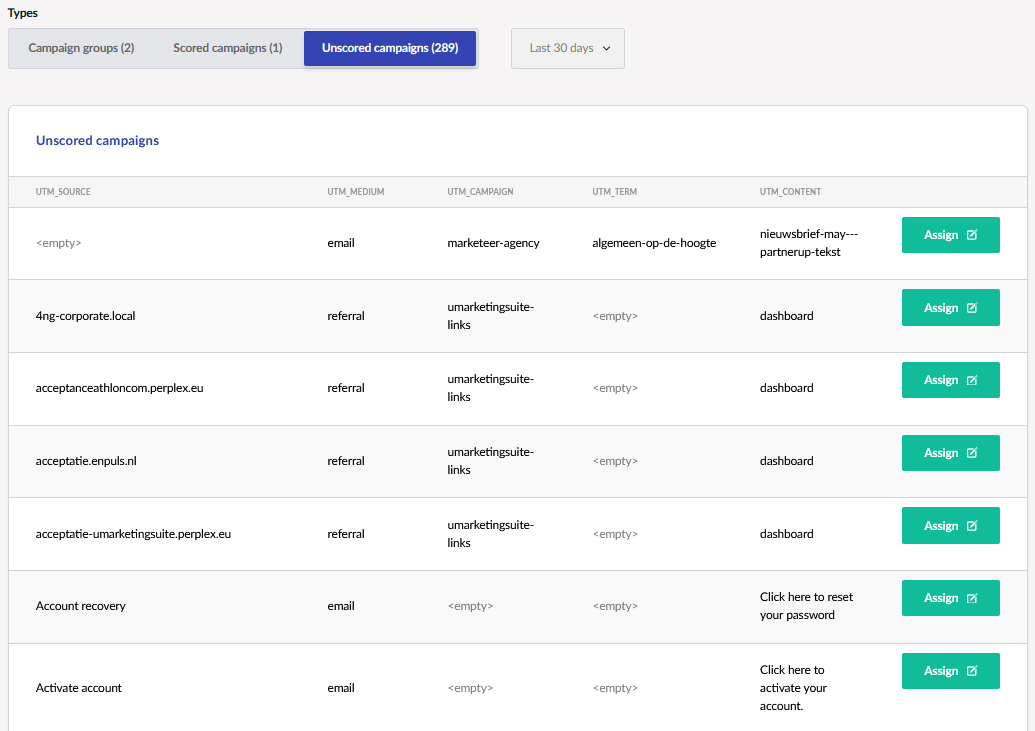Click the empty source cell in first row
The width and height of the screenshot is (1035, 731).
coord(59,243)
